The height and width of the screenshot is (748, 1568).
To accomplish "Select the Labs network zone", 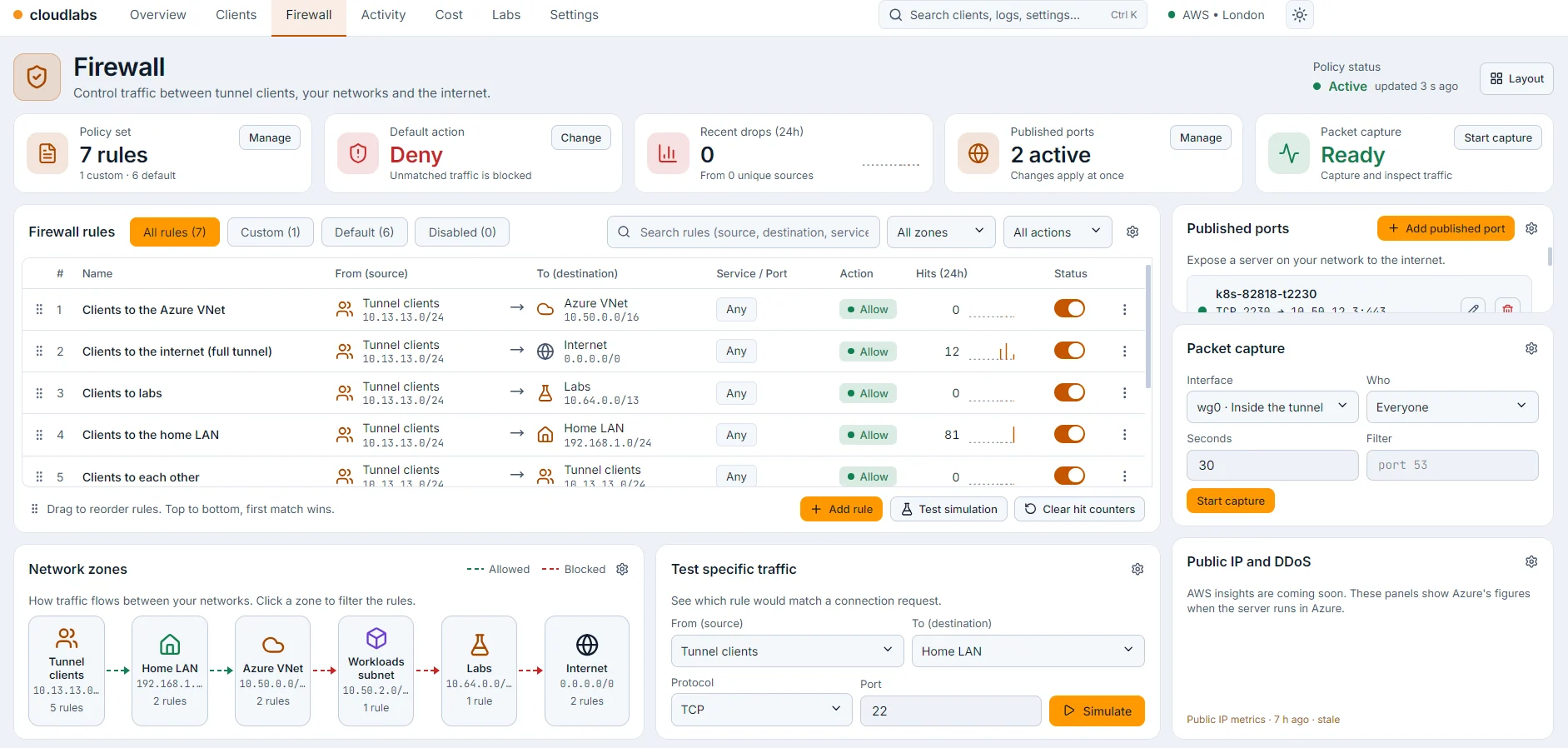I will click(x=480, y=671).
